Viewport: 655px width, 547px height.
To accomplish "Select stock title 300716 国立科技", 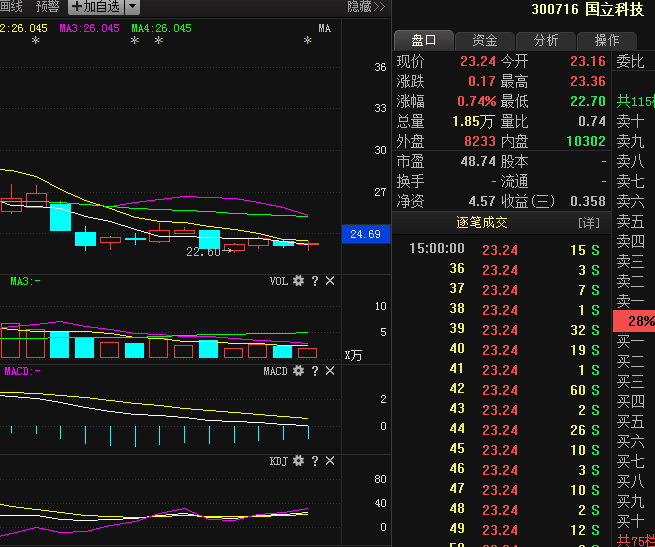I will tap(588, 9).
